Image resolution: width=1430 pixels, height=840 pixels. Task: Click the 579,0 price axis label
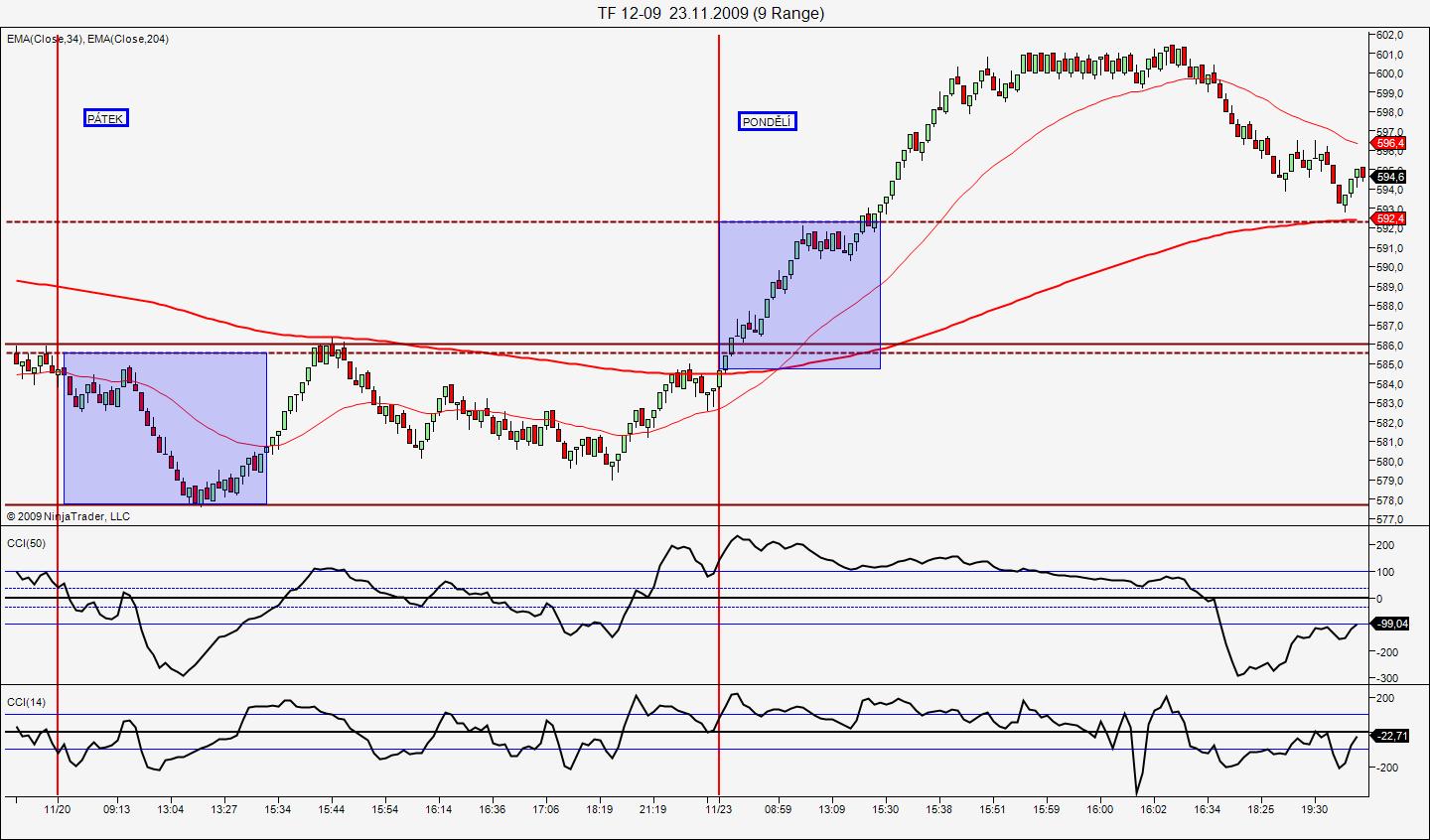[1389, 482]
